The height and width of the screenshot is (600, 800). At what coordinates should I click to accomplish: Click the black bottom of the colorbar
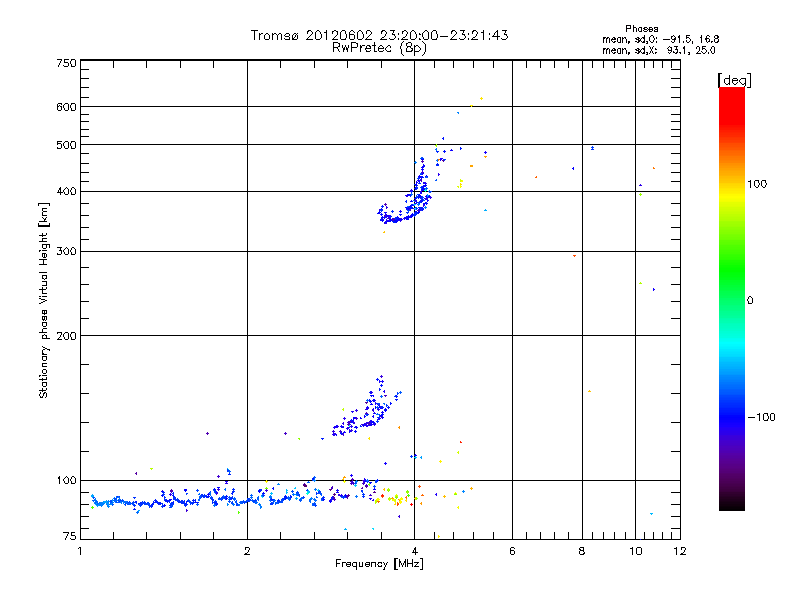[x=732, y=504]
